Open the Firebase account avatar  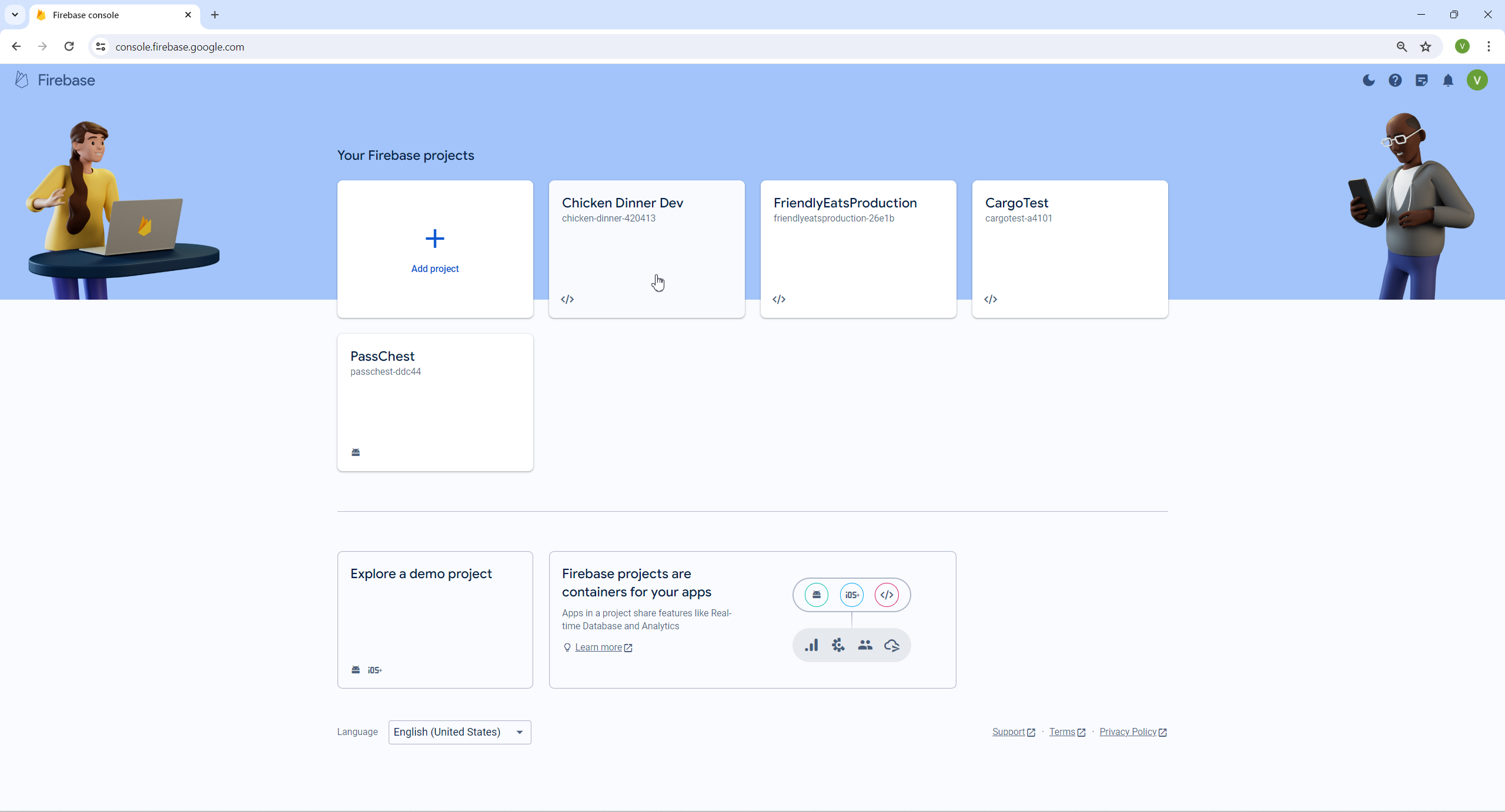(x=1478, y=80)
